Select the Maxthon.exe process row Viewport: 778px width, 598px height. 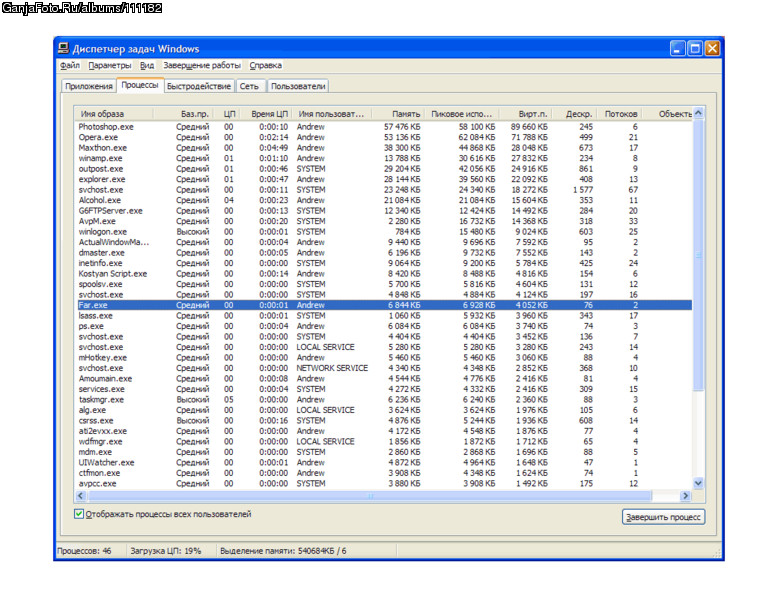[x=384, y=147]
